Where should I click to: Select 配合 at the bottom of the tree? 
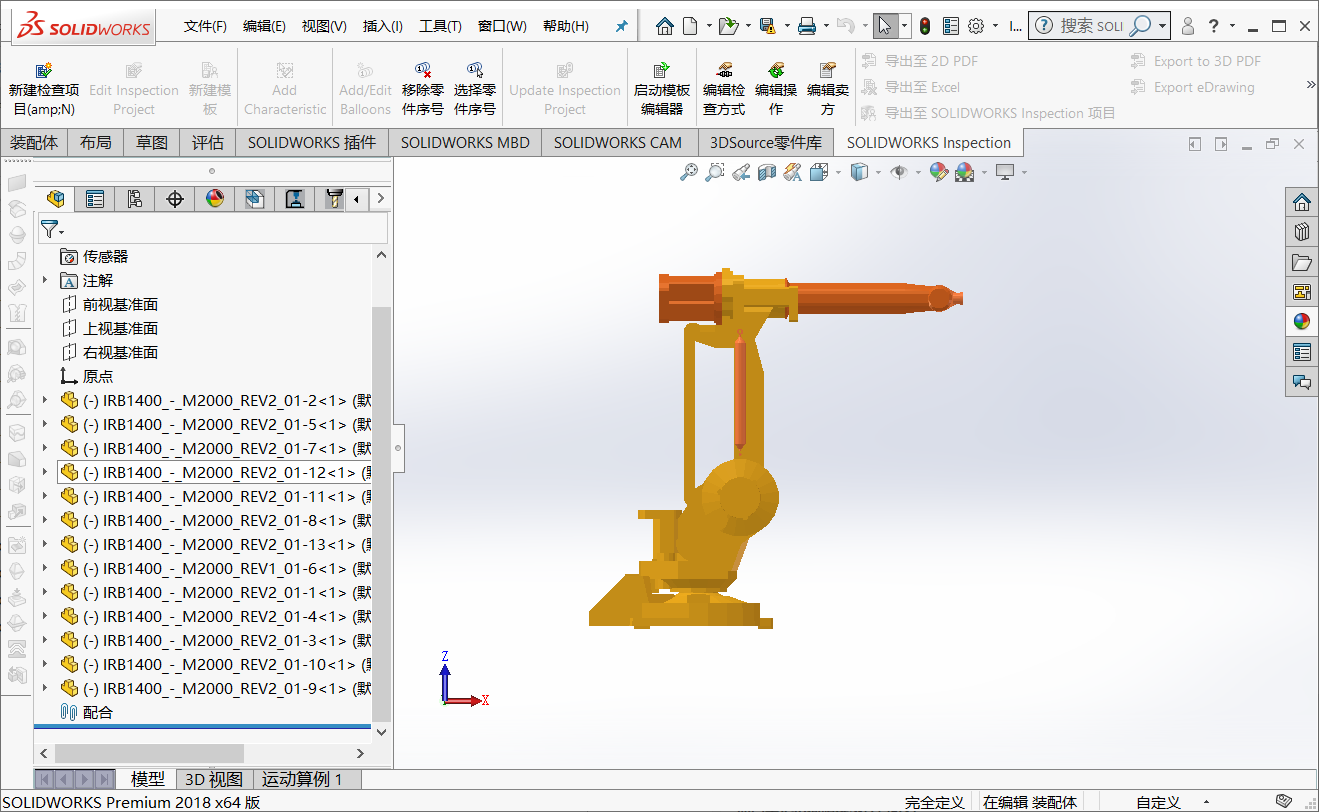coord(95,712)
